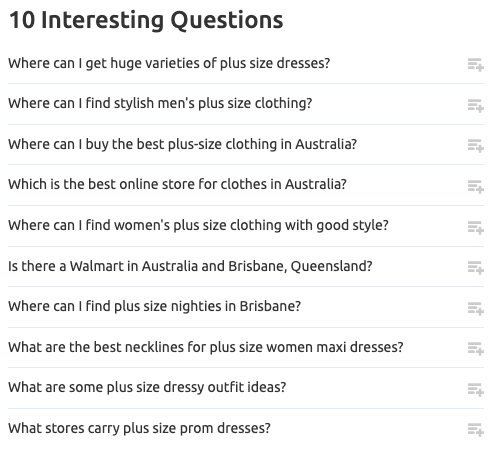This screenshot has height=449, width=498.
Task: Open question about stylish men's plus size clothing
Action: pyautogui.click(x=160, y=103)
